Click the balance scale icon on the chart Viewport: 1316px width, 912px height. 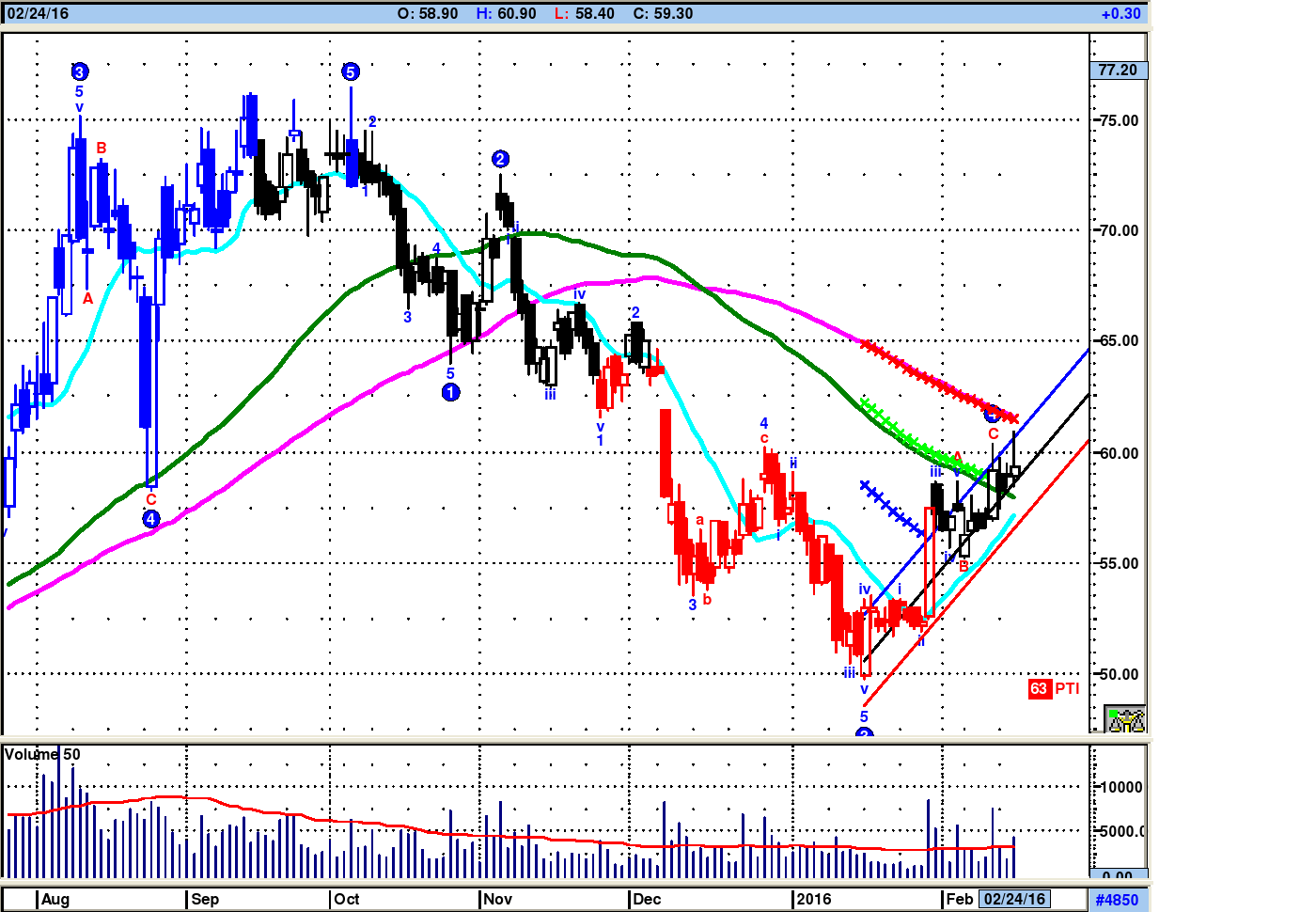click(x=1125, y=719)
